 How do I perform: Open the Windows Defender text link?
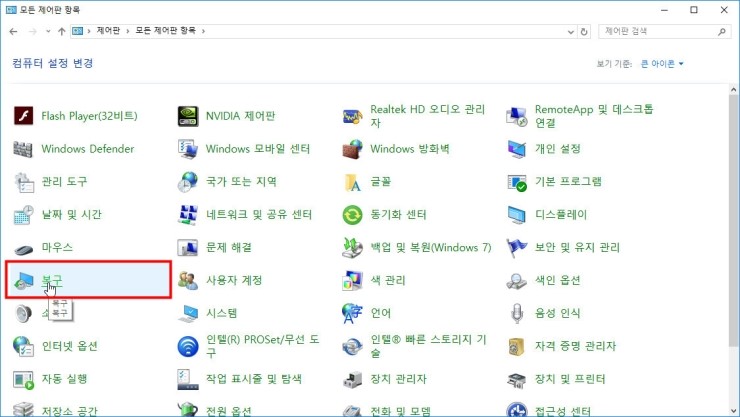88,149
